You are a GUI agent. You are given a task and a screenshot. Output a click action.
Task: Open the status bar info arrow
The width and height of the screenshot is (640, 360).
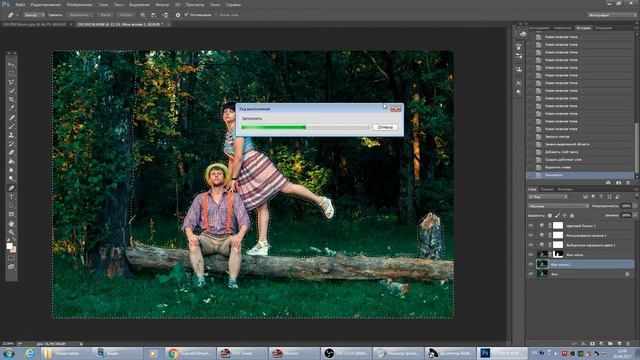coord(81,344)
